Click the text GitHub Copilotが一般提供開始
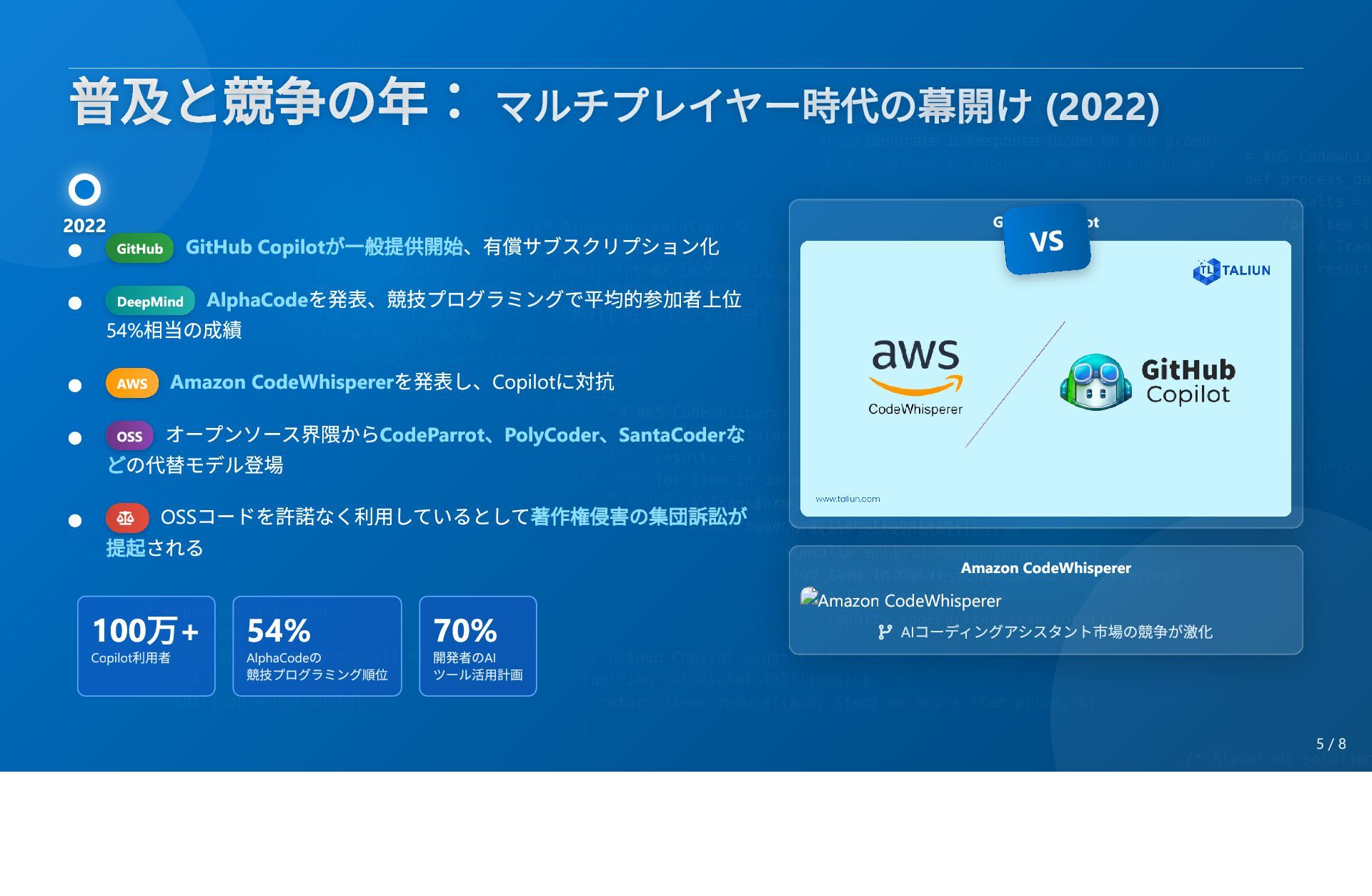 [324, 247]
